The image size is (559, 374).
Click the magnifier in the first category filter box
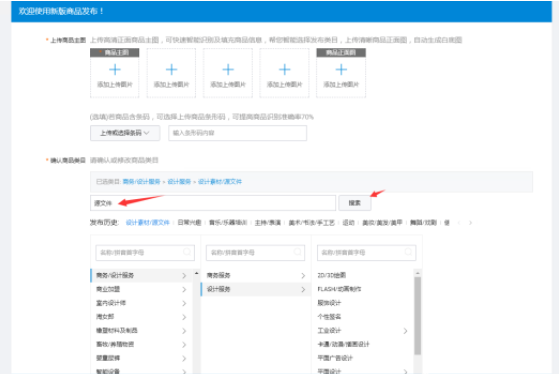coord(186,252)
